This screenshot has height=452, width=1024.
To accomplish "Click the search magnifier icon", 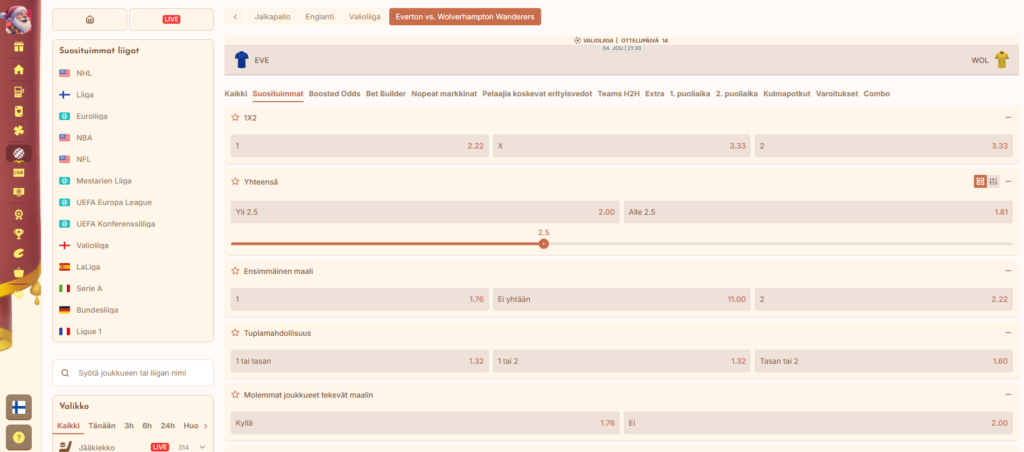I will pos(65,373).
